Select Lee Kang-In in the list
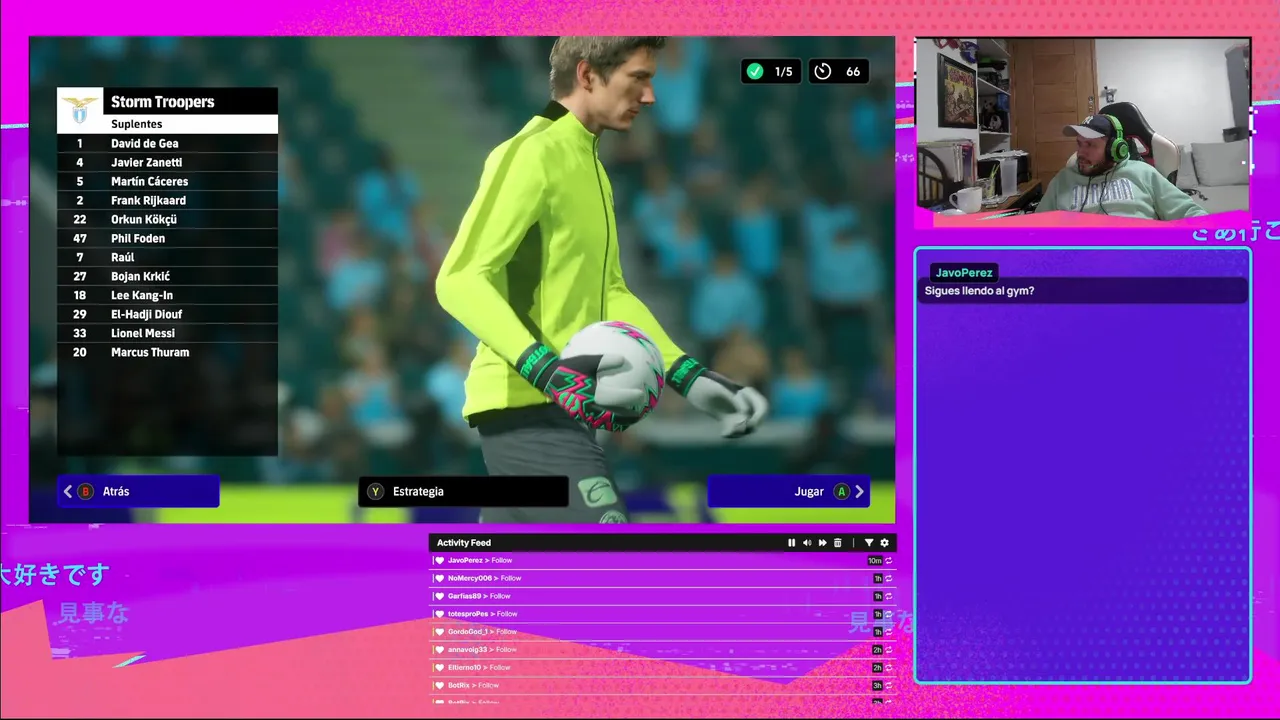 [168, 295]
